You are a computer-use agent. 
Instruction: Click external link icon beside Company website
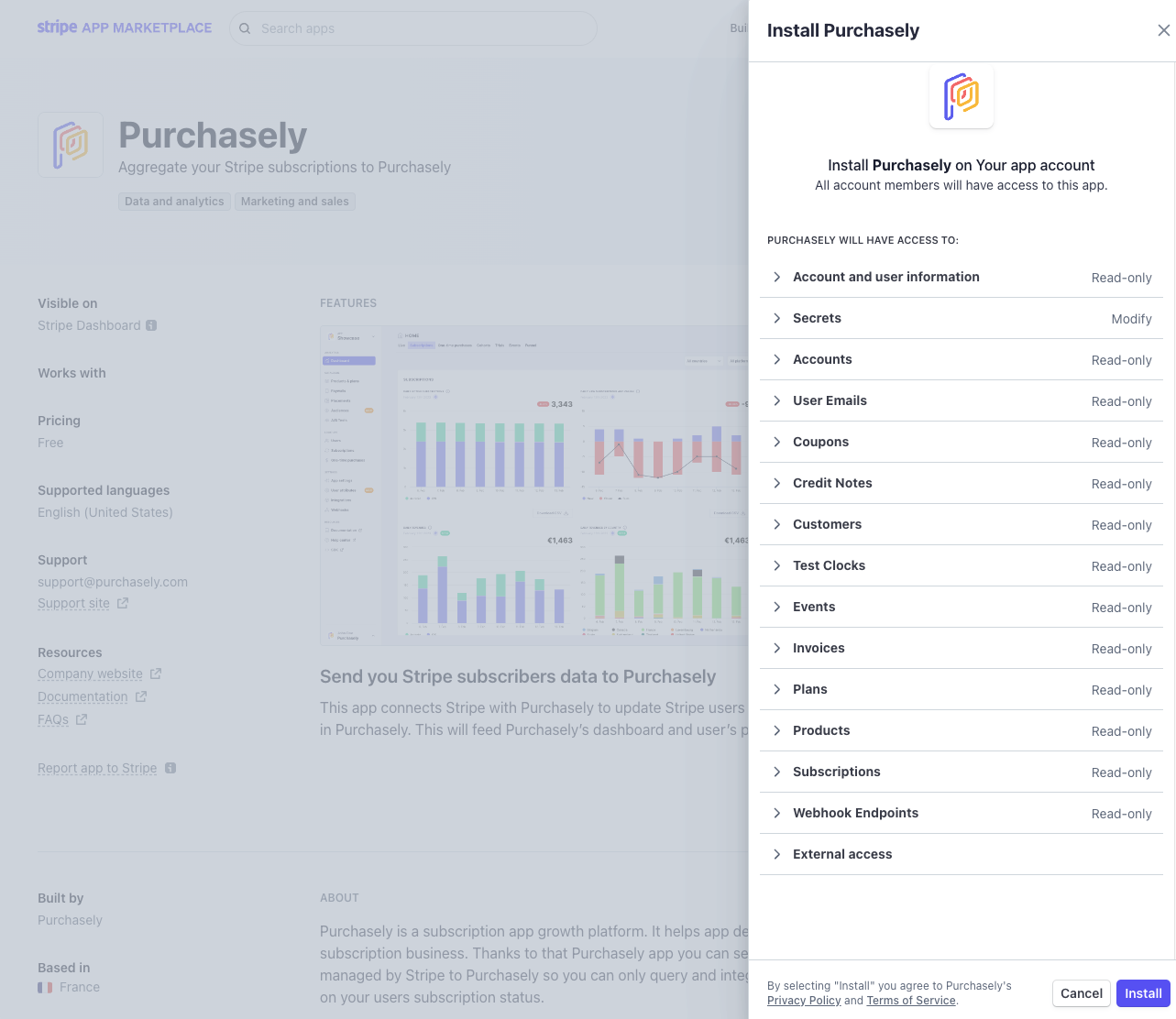pos(156,674)
